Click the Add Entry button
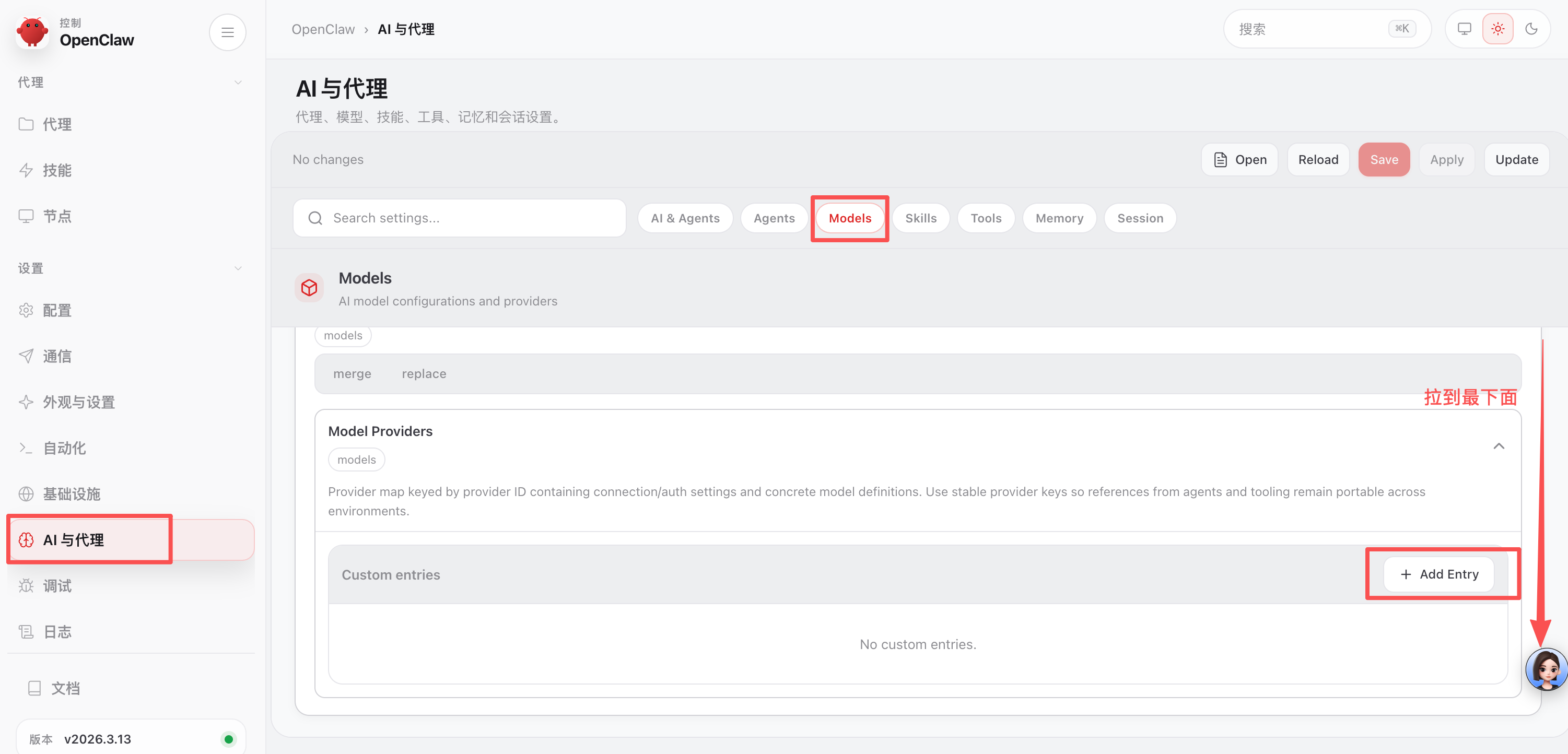Image resolution: width=1568 pixels, height=754 pixels. 1438,574
